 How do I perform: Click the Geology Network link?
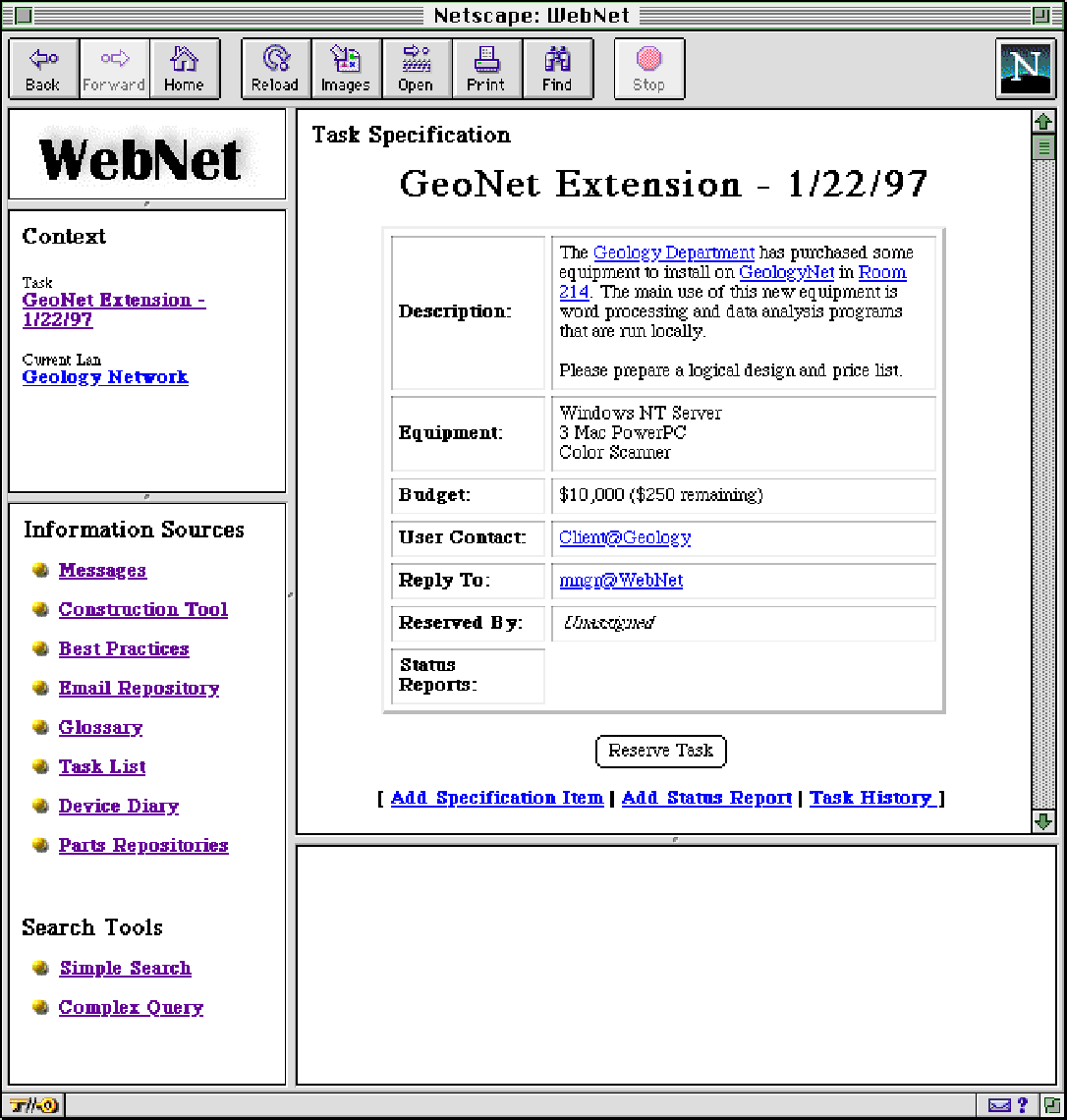click(105, 376)
